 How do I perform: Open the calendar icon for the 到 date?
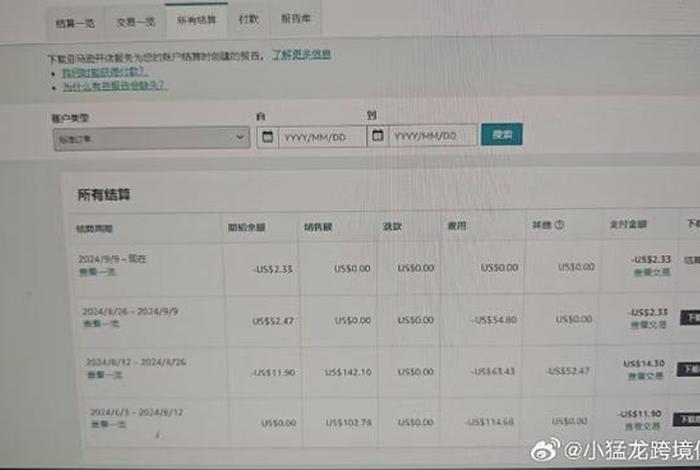(x=378, y=135)
